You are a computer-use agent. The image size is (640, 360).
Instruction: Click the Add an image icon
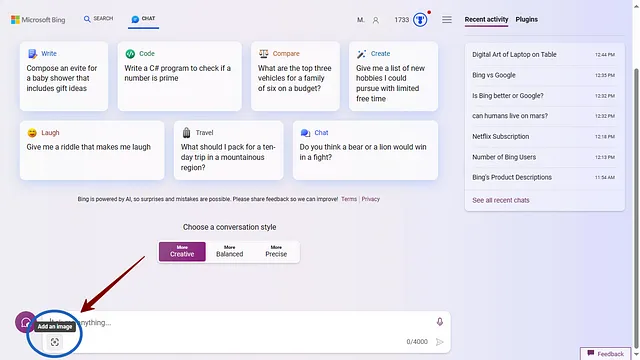click(x=55, y=342)
